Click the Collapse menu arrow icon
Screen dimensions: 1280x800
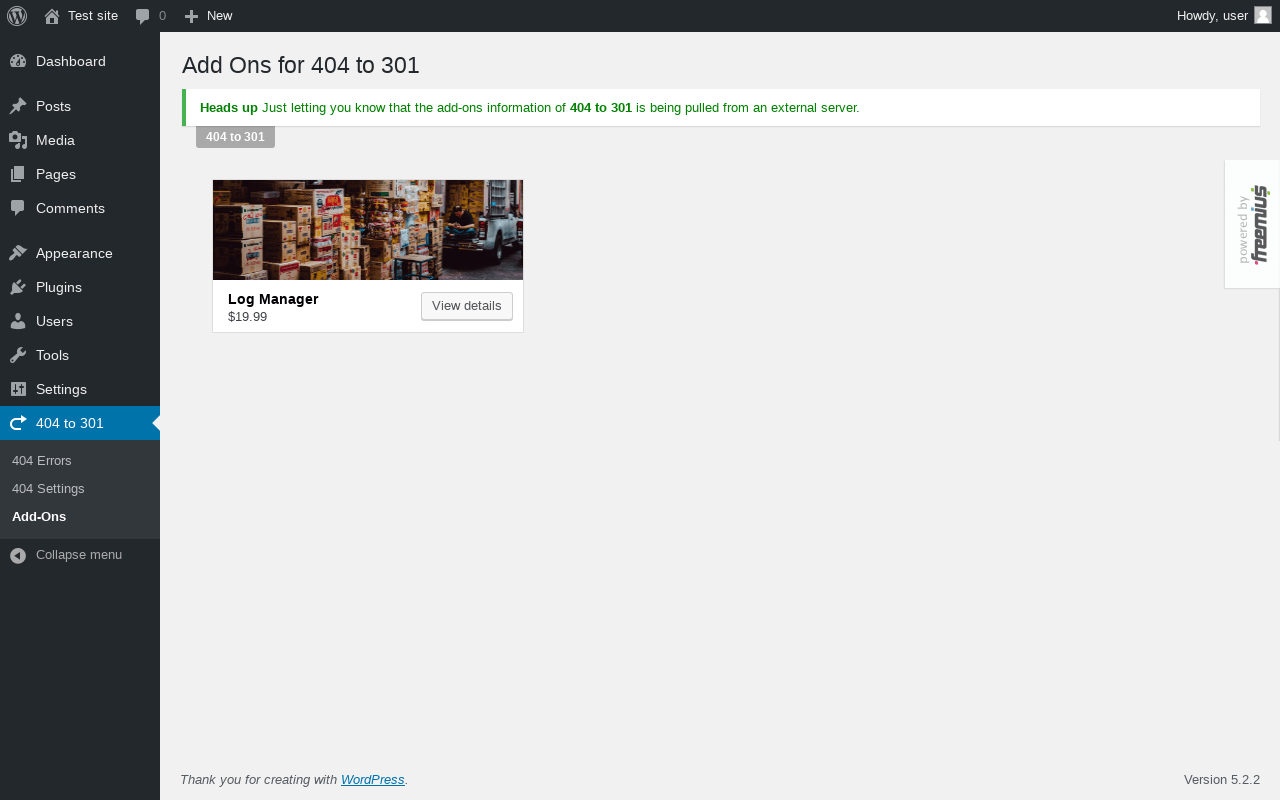[x=18, y=555]
